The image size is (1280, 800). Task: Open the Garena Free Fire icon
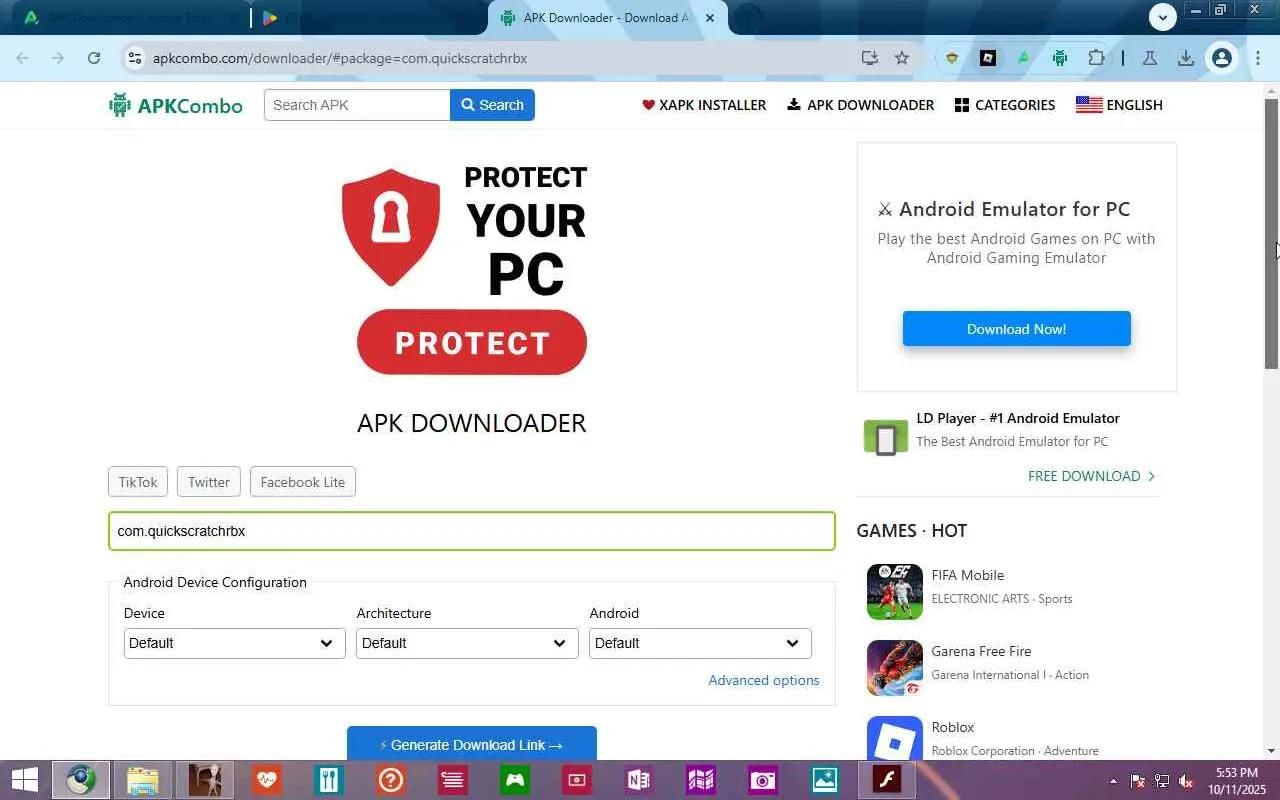(x=895, y=668)
